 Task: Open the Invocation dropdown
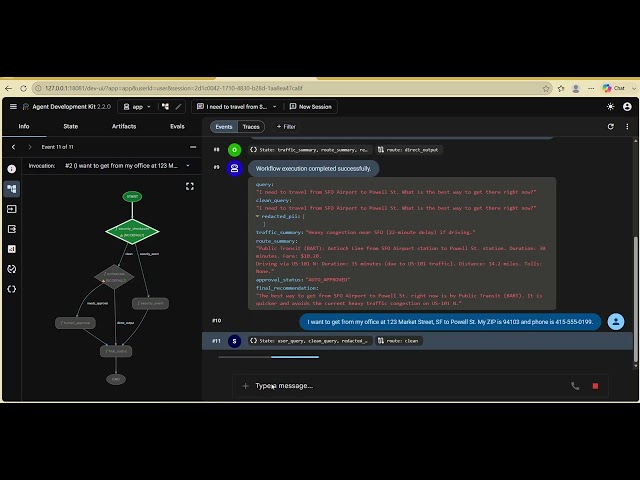tap(127, 166)
